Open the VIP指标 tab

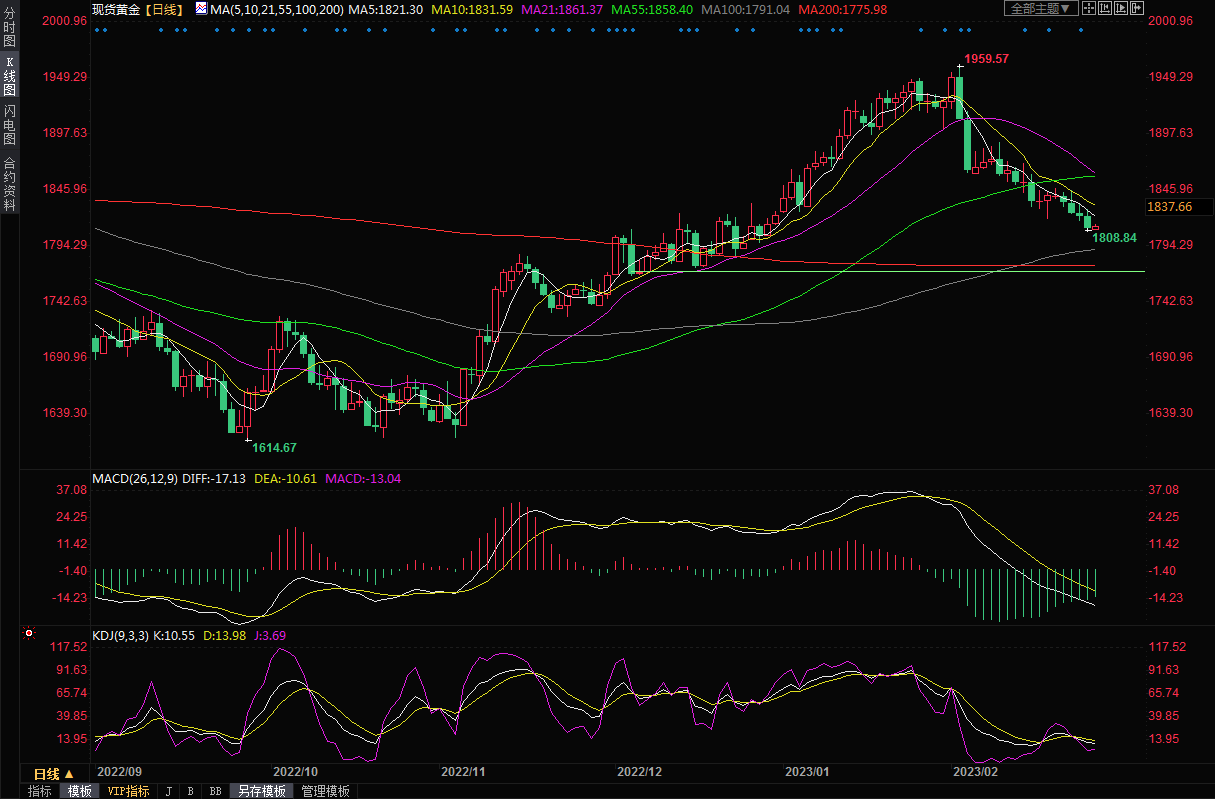[x=128, y=791]
